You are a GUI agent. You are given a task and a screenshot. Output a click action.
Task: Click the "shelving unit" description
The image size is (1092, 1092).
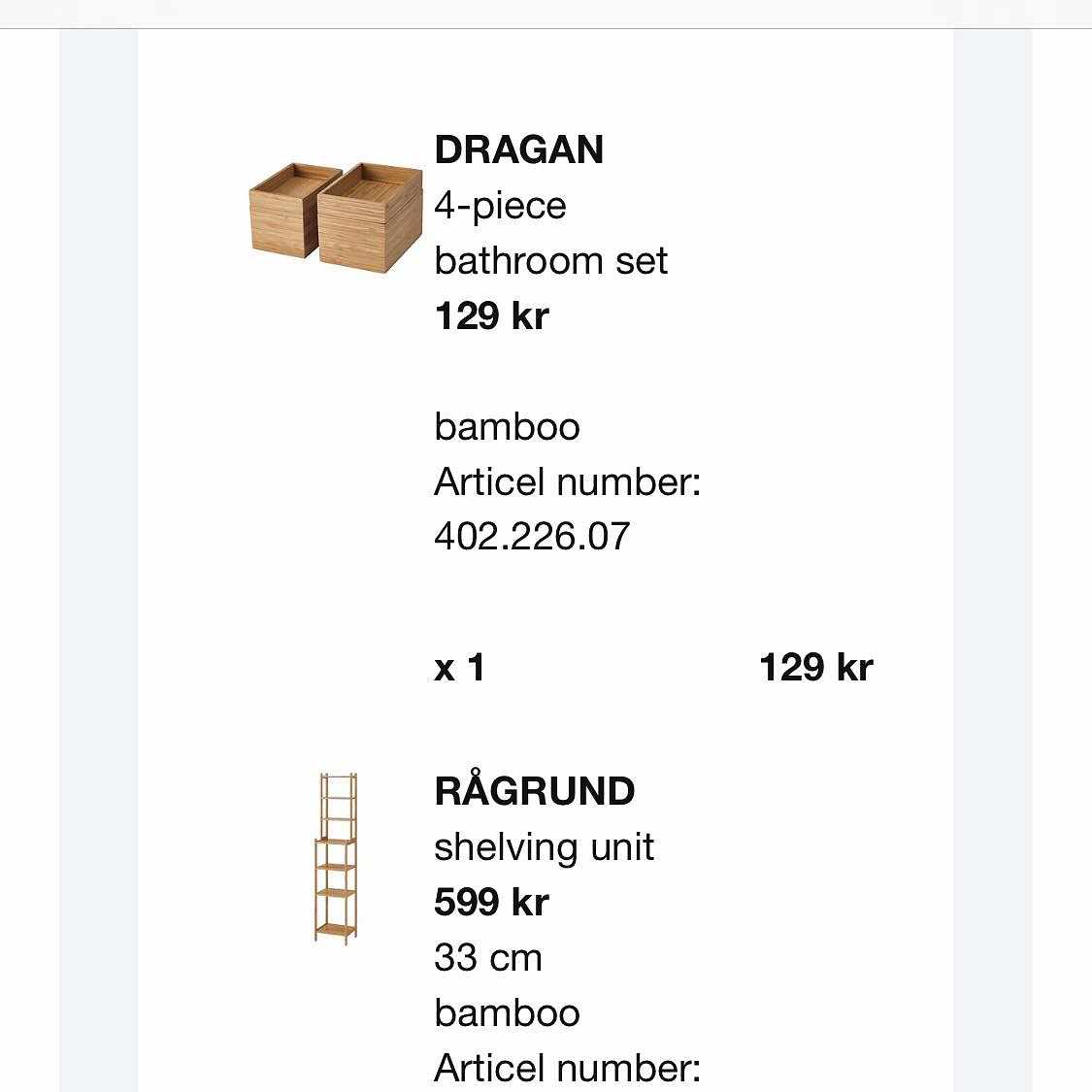(x=544, y=847)
